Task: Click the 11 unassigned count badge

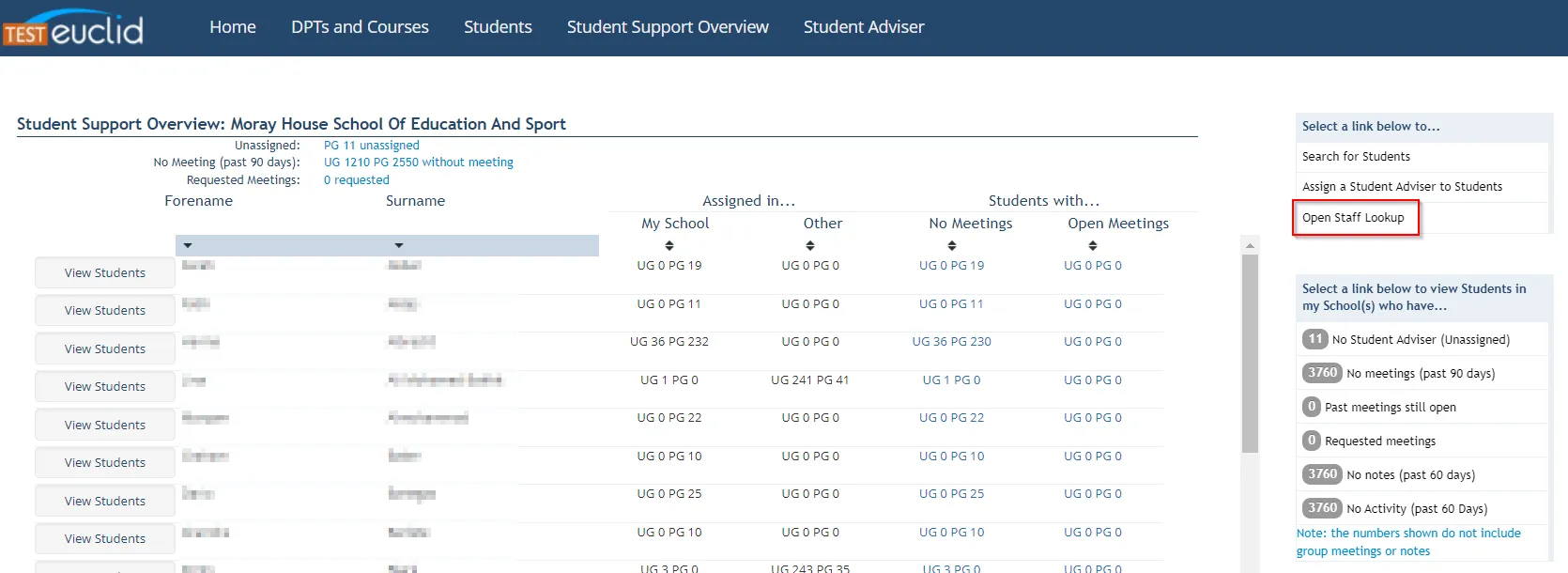Action: coord(1314,339)
